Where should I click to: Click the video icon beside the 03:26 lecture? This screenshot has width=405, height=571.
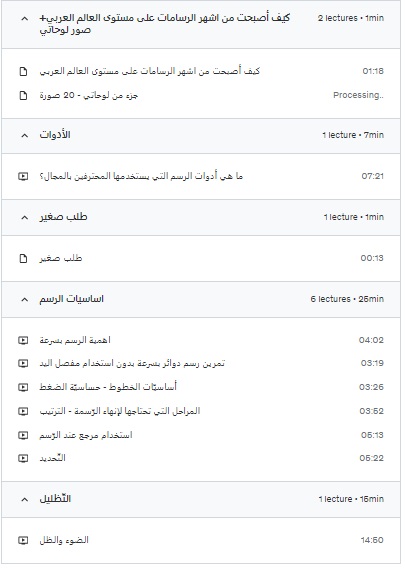(23, 387)
